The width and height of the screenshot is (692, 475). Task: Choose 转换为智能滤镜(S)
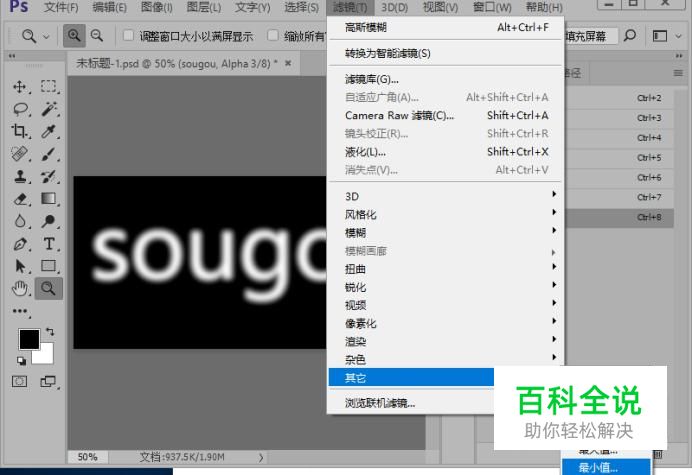pyautogui.click(x=445, y=53)
